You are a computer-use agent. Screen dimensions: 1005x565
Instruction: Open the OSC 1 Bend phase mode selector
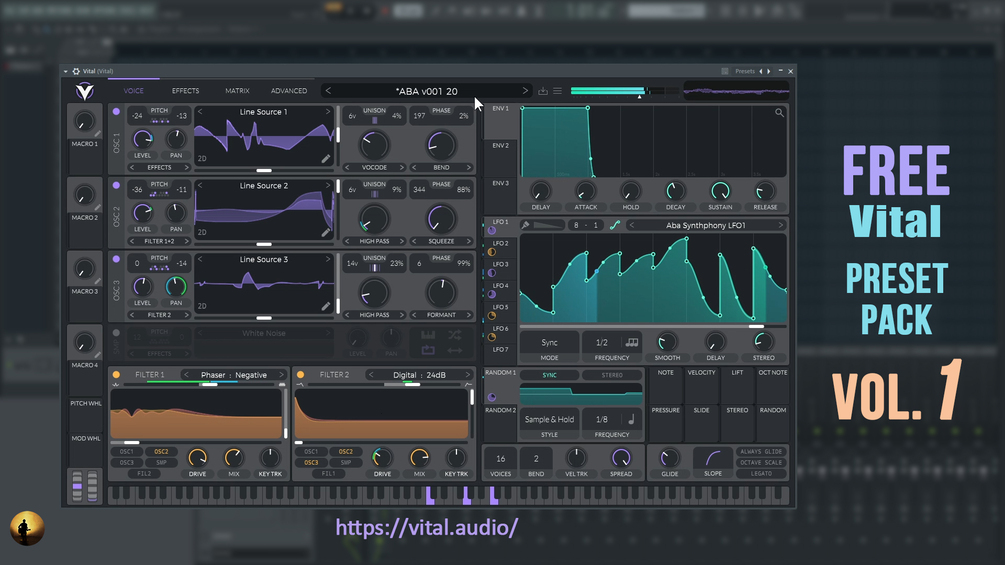click(441, 167)
